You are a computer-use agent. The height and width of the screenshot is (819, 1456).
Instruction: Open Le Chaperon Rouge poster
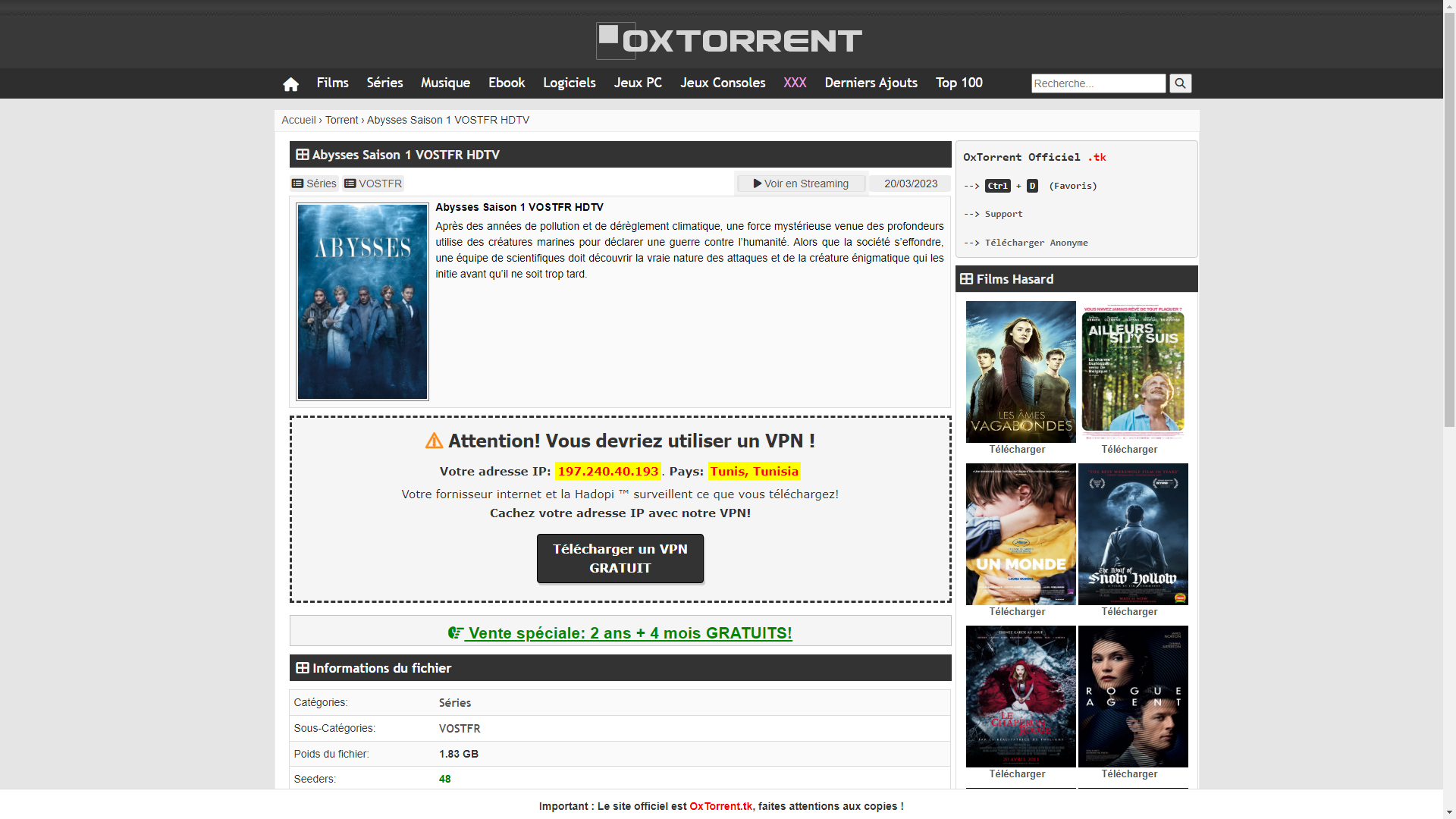tap(1021, 696)
